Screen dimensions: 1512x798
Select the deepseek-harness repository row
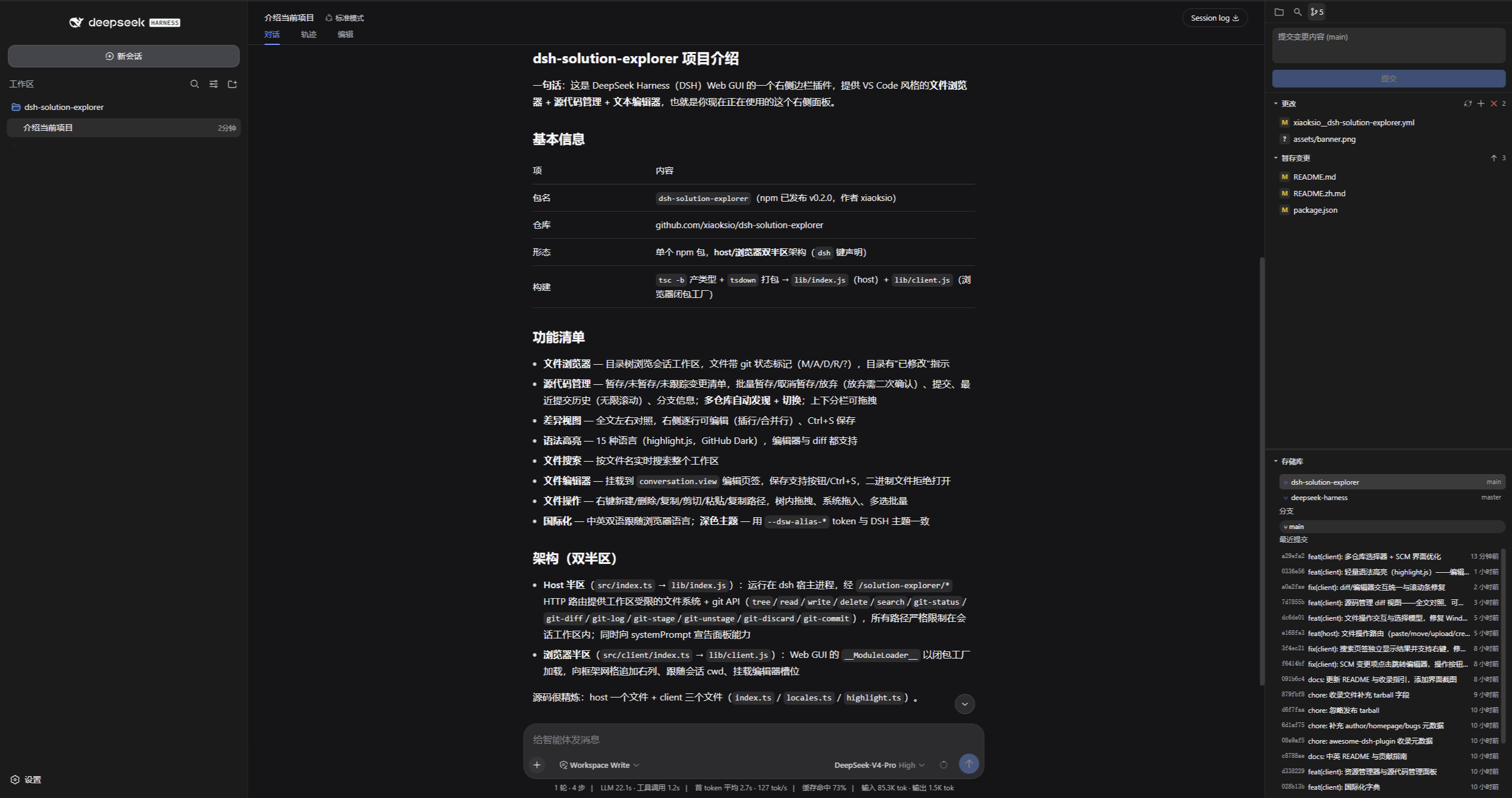click(1392, 498)
